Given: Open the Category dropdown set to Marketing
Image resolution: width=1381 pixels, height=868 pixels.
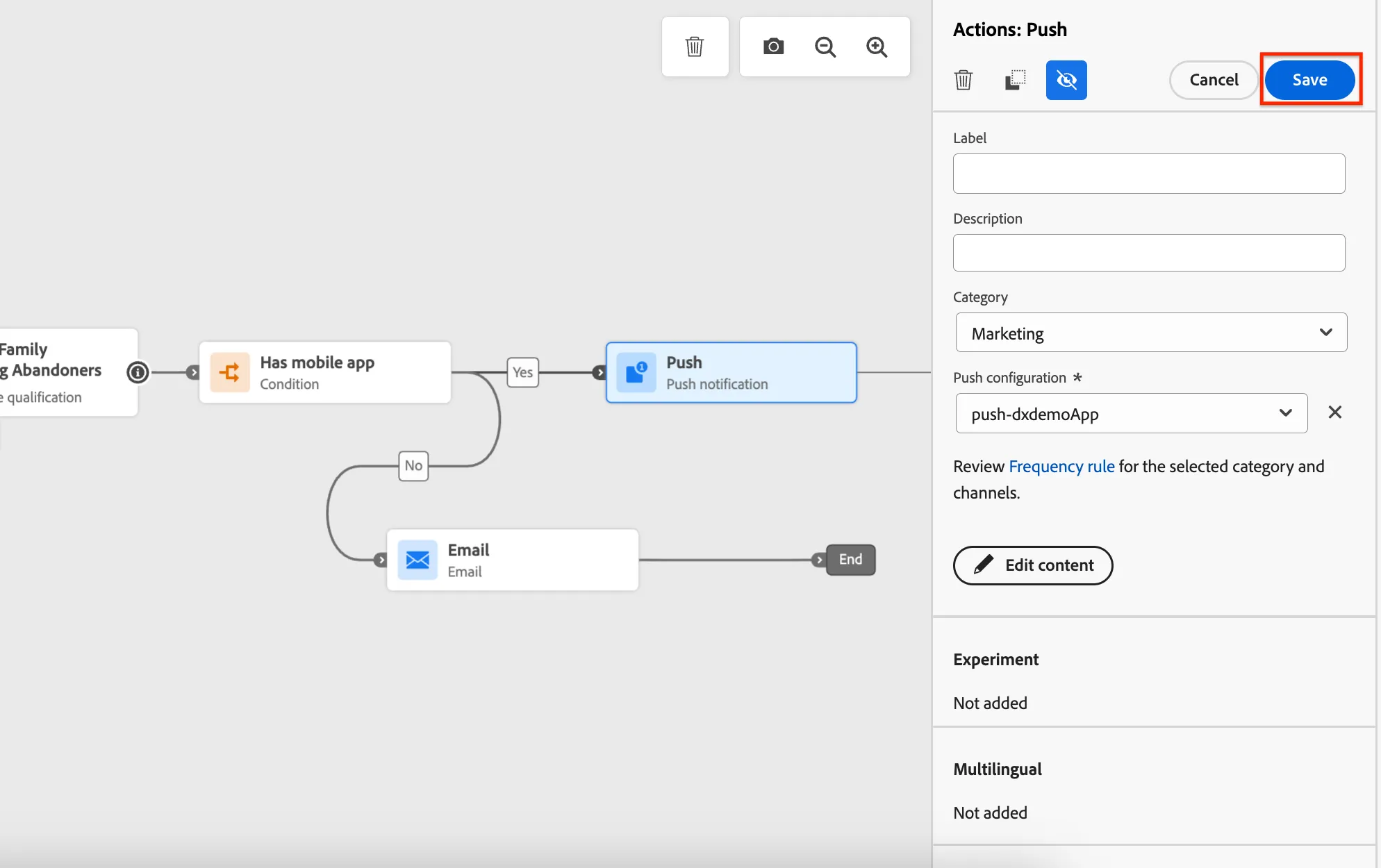Looking at the screenshot, I should [x=1151, y=333].
